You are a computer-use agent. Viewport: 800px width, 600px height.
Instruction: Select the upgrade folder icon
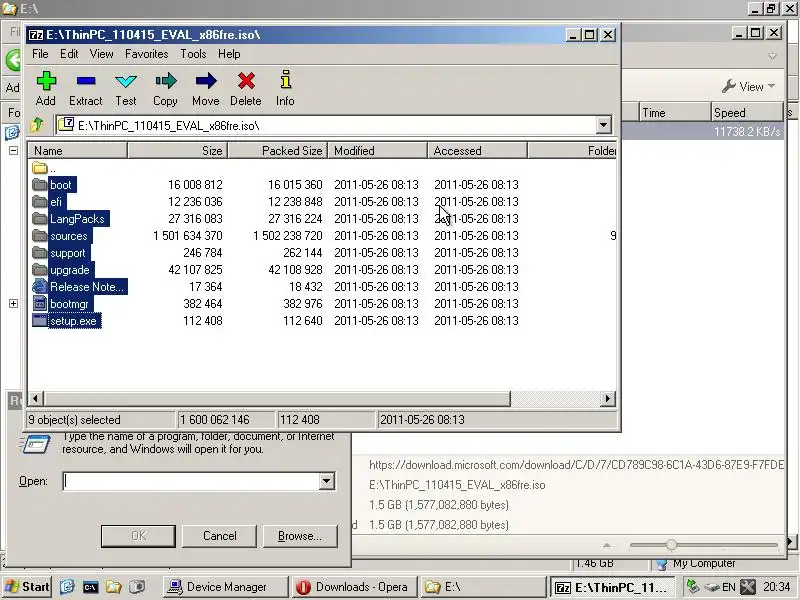point(40,269)
